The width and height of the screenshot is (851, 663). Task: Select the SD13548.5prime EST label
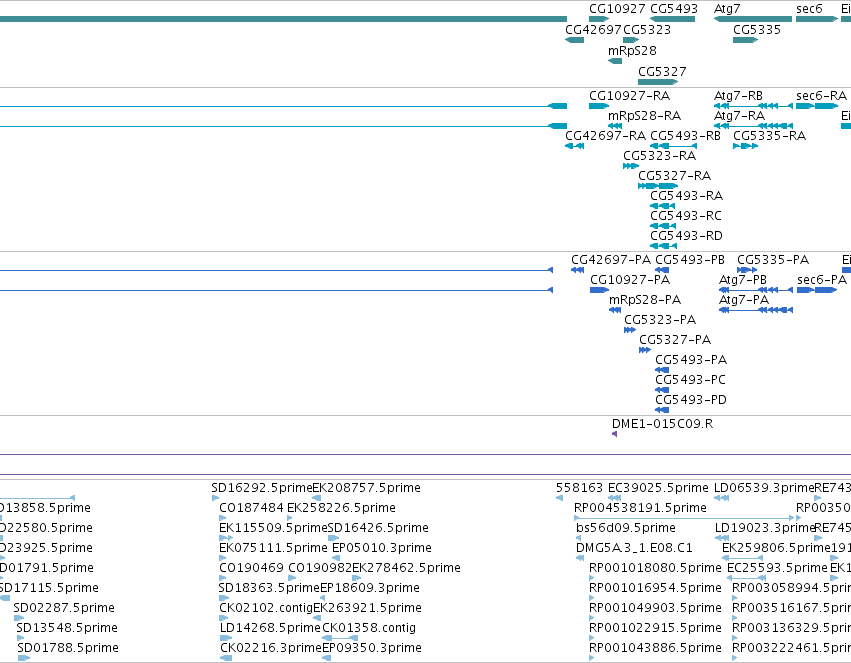[x=67, y=629]
